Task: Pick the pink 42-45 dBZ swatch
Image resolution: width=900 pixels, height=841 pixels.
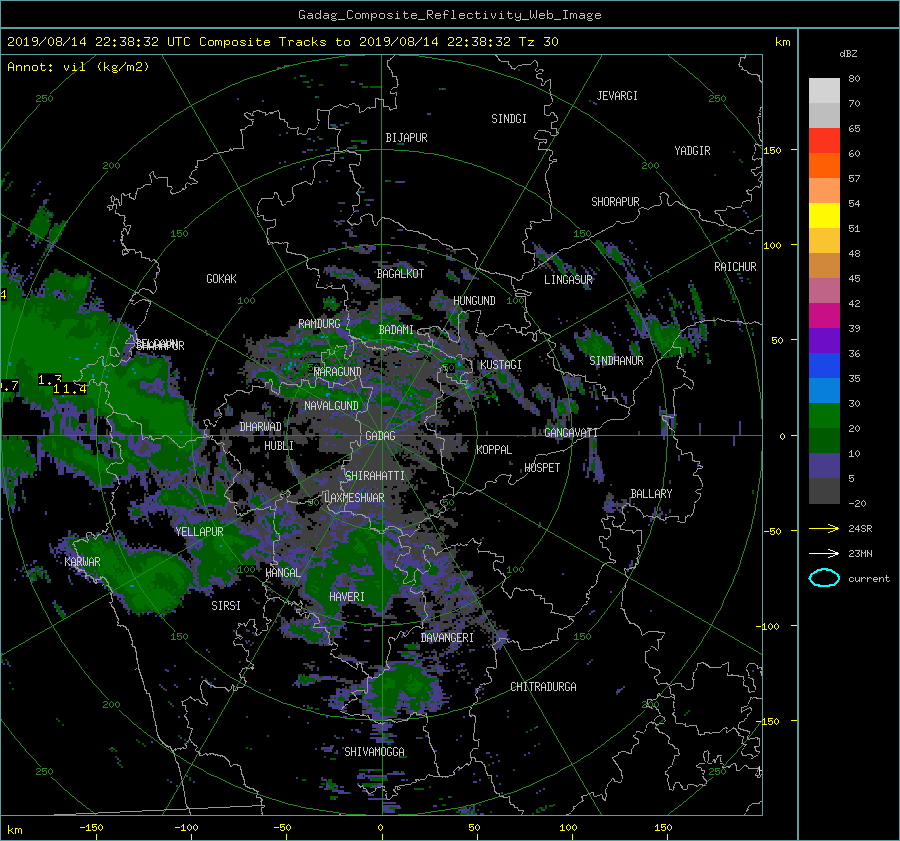Action: [x=824, y=290]
